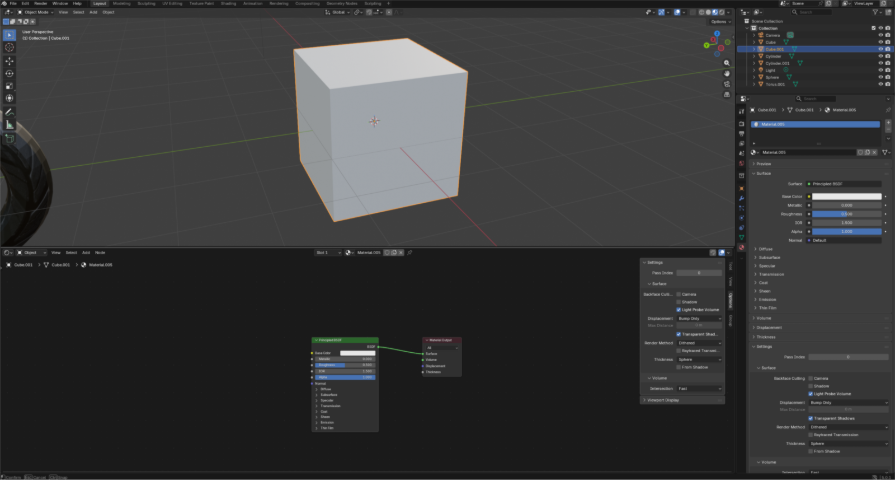Switch to the Shading workspace tab
This screenshot has width=895, height=480.
tap(228, 3)
